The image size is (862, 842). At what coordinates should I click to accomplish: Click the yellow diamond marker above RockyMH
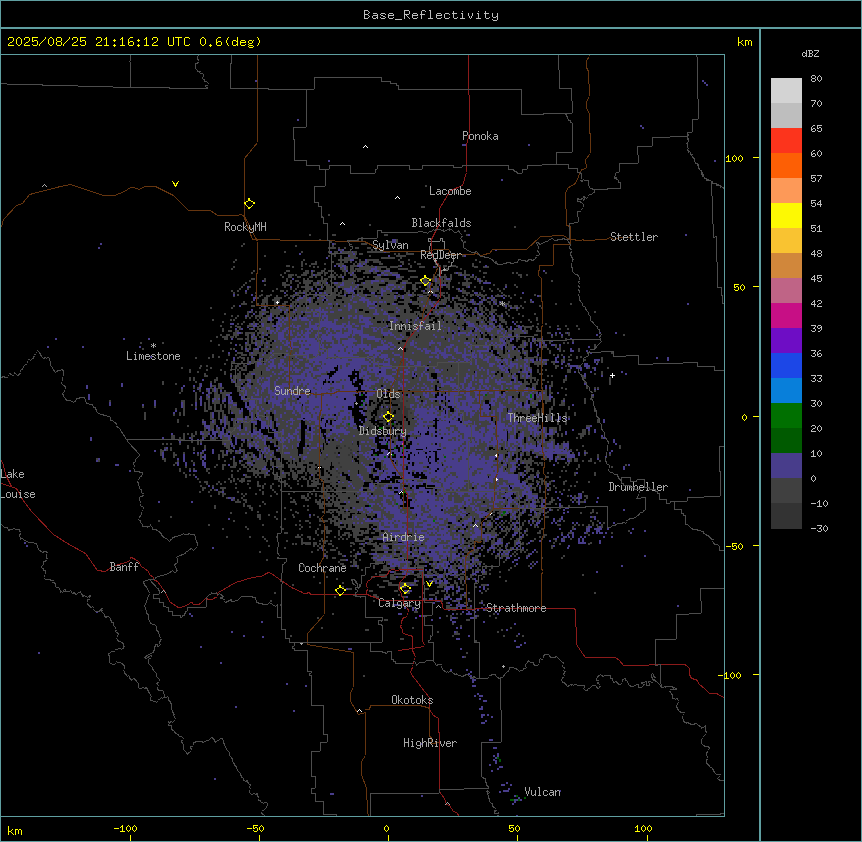point(249,204)
